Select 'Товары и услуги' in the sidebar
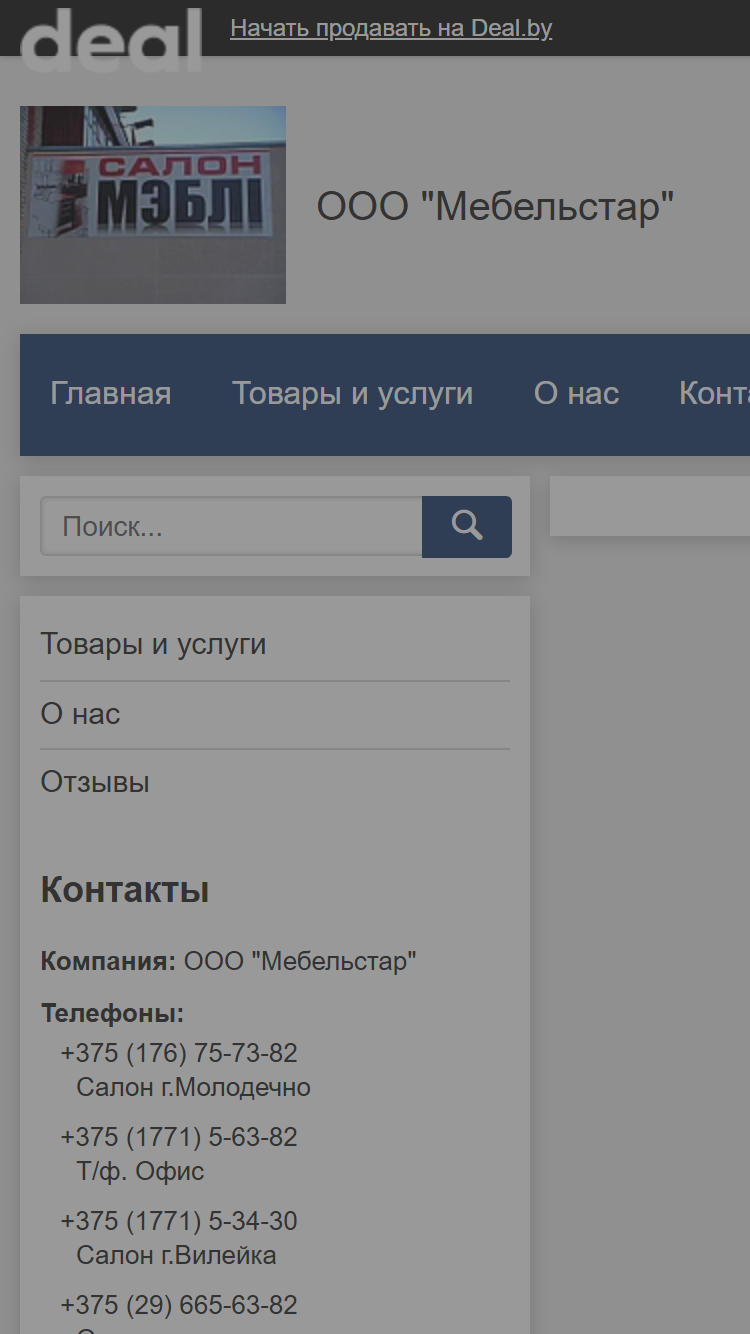 [x=153, y=644]
